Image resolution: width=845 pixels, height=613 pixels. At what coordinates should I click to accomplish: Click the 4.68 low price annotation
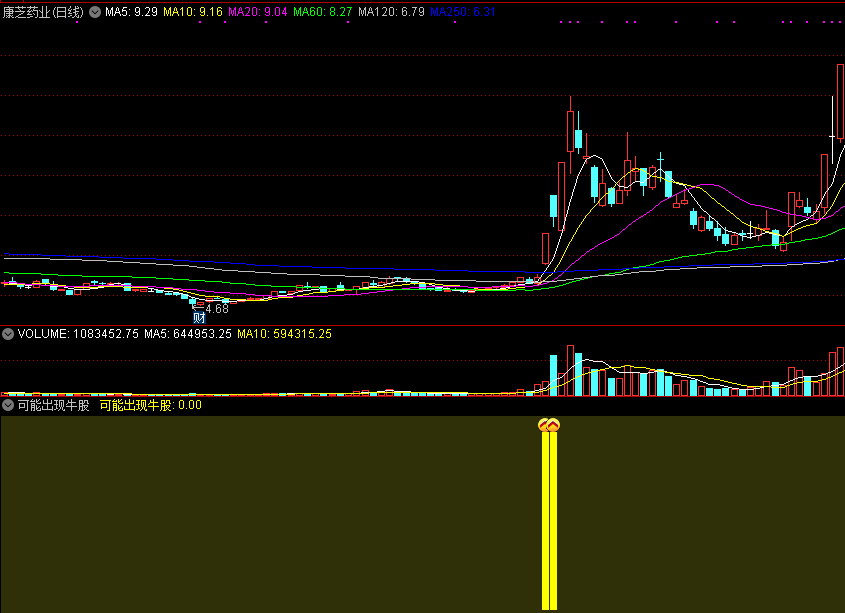coord(217,309)
